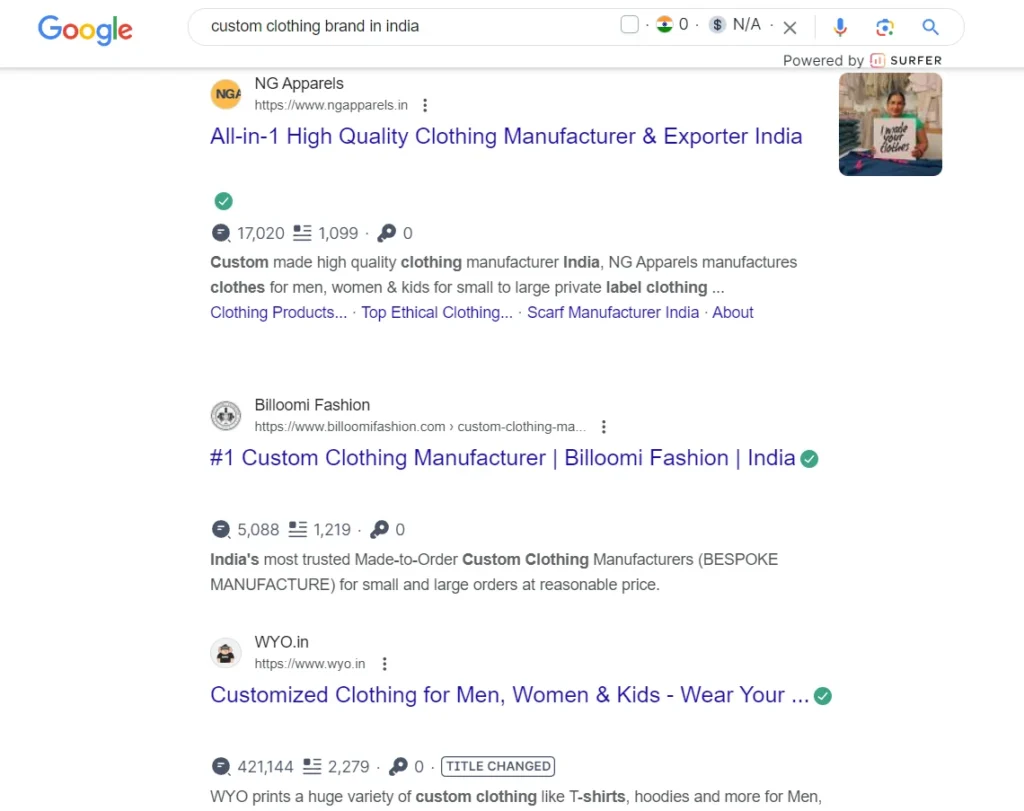Click the TITLE CHANGED badge
Viewport: 1024px width, 811px height.
tap(498, 767)
